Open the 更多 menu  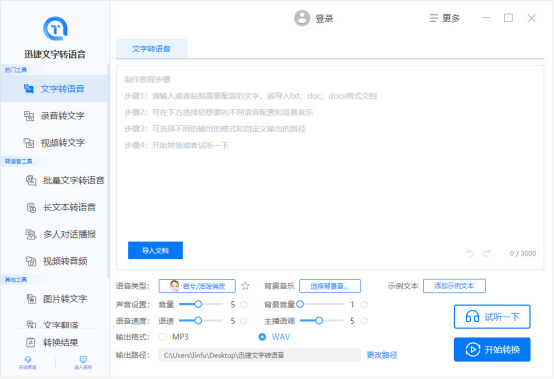(x=444, y=18)
